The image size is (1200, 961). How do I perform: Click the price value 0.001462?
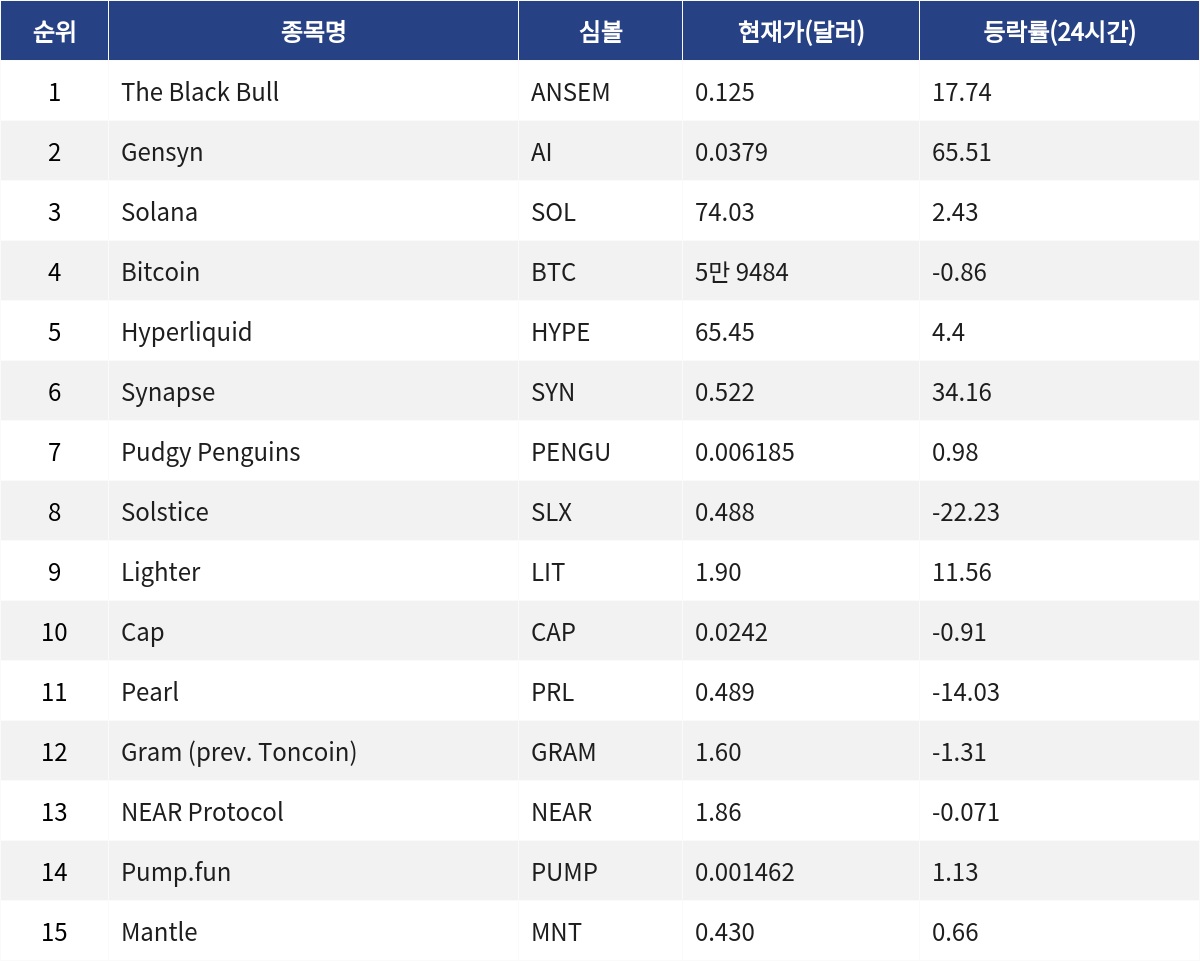(745, 872)
